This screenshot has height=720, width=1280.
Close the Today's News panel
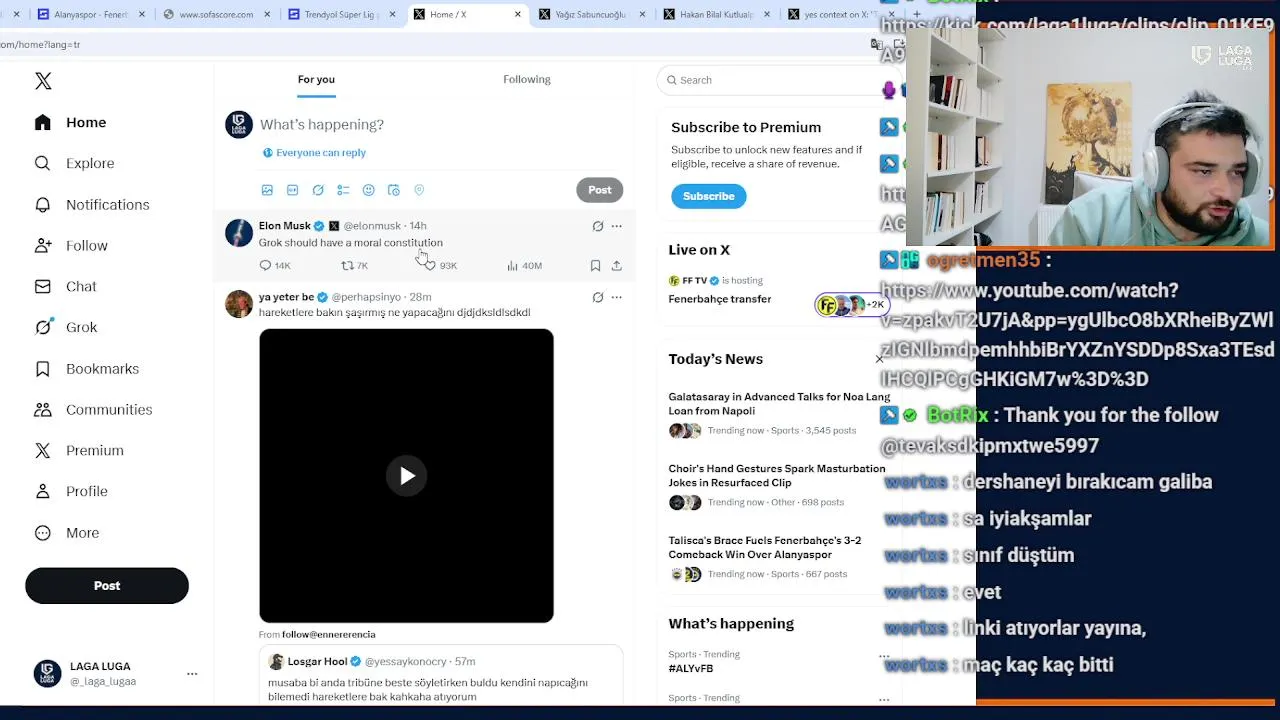(x=880, y=359)
